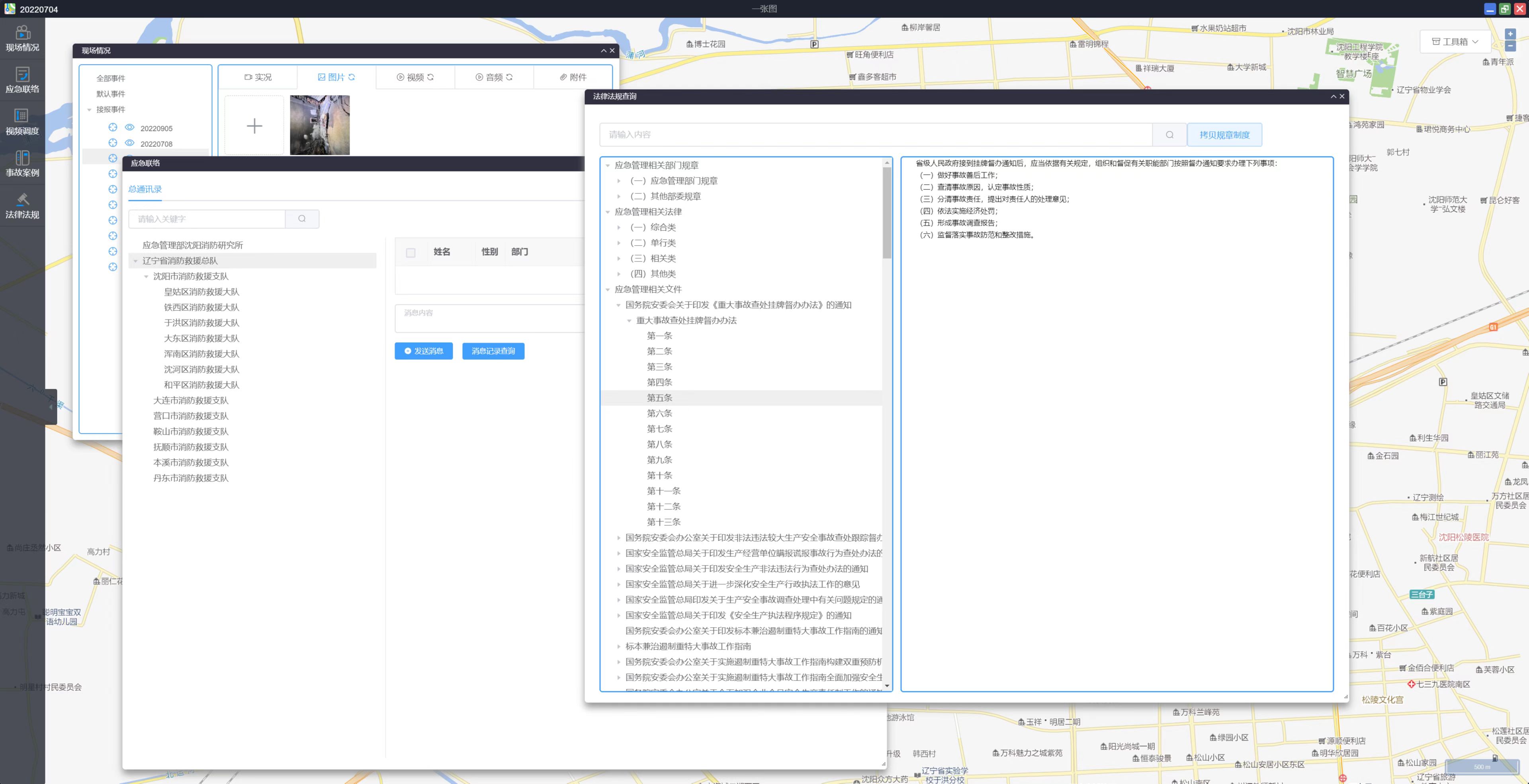Check the select-all checkbox beside 姓名
This screenshot has height=784, width=1529.
411,253
